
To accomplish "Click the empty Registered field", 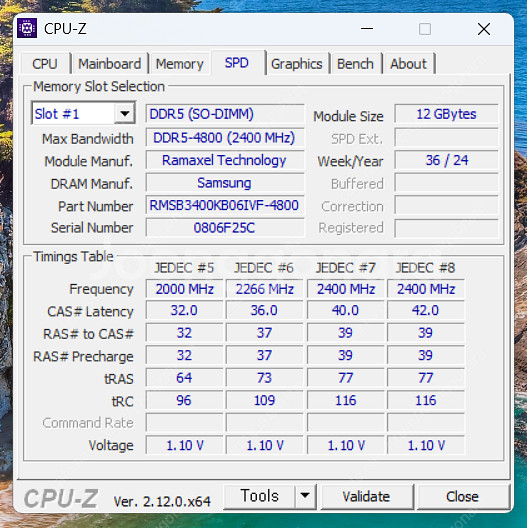I will [x=446, y=228].
